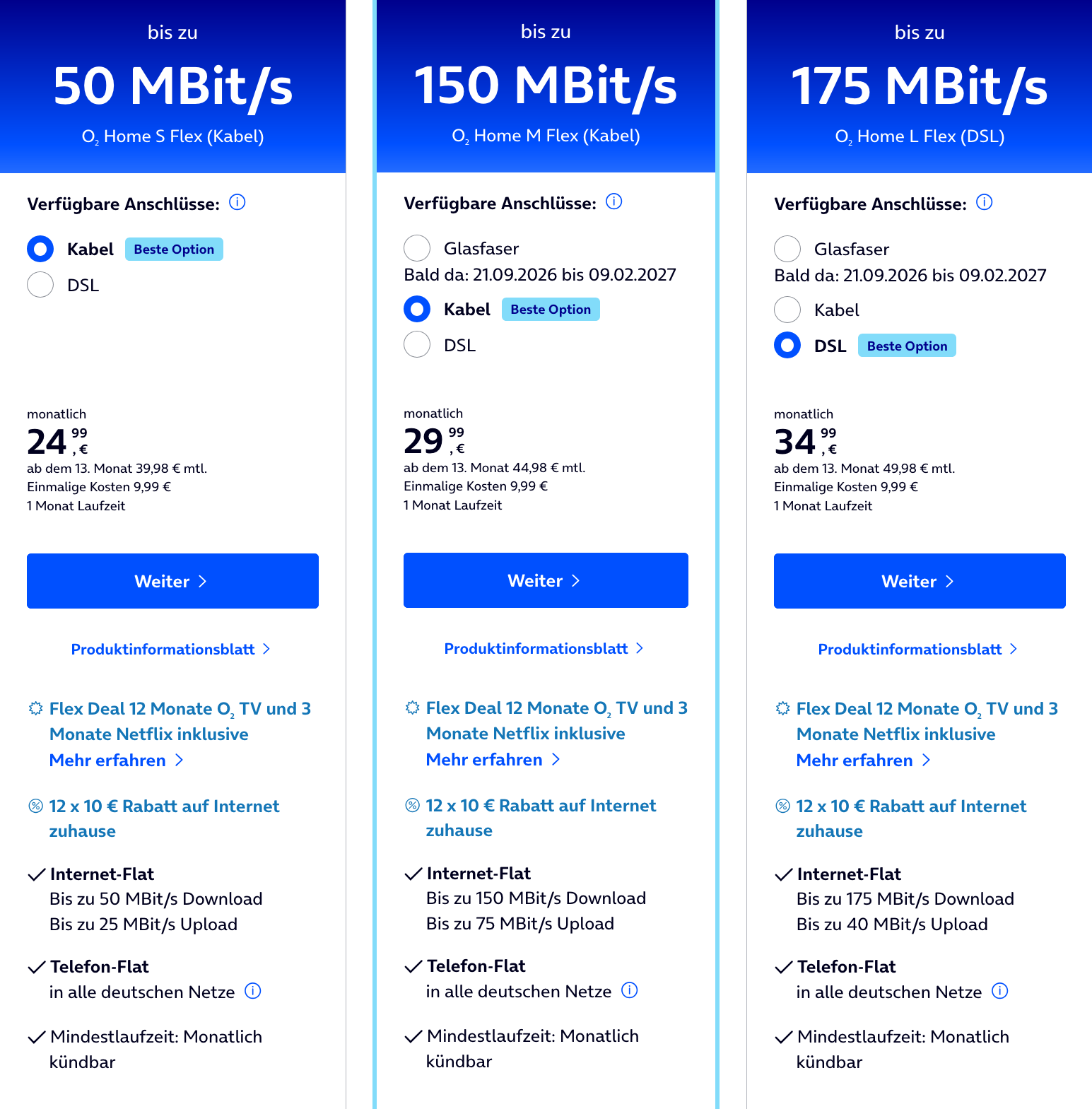Open Telefon-Flat info icon in Home S Flex
This screenshot has width=1092, height=1109.
(x=253, y=991)
